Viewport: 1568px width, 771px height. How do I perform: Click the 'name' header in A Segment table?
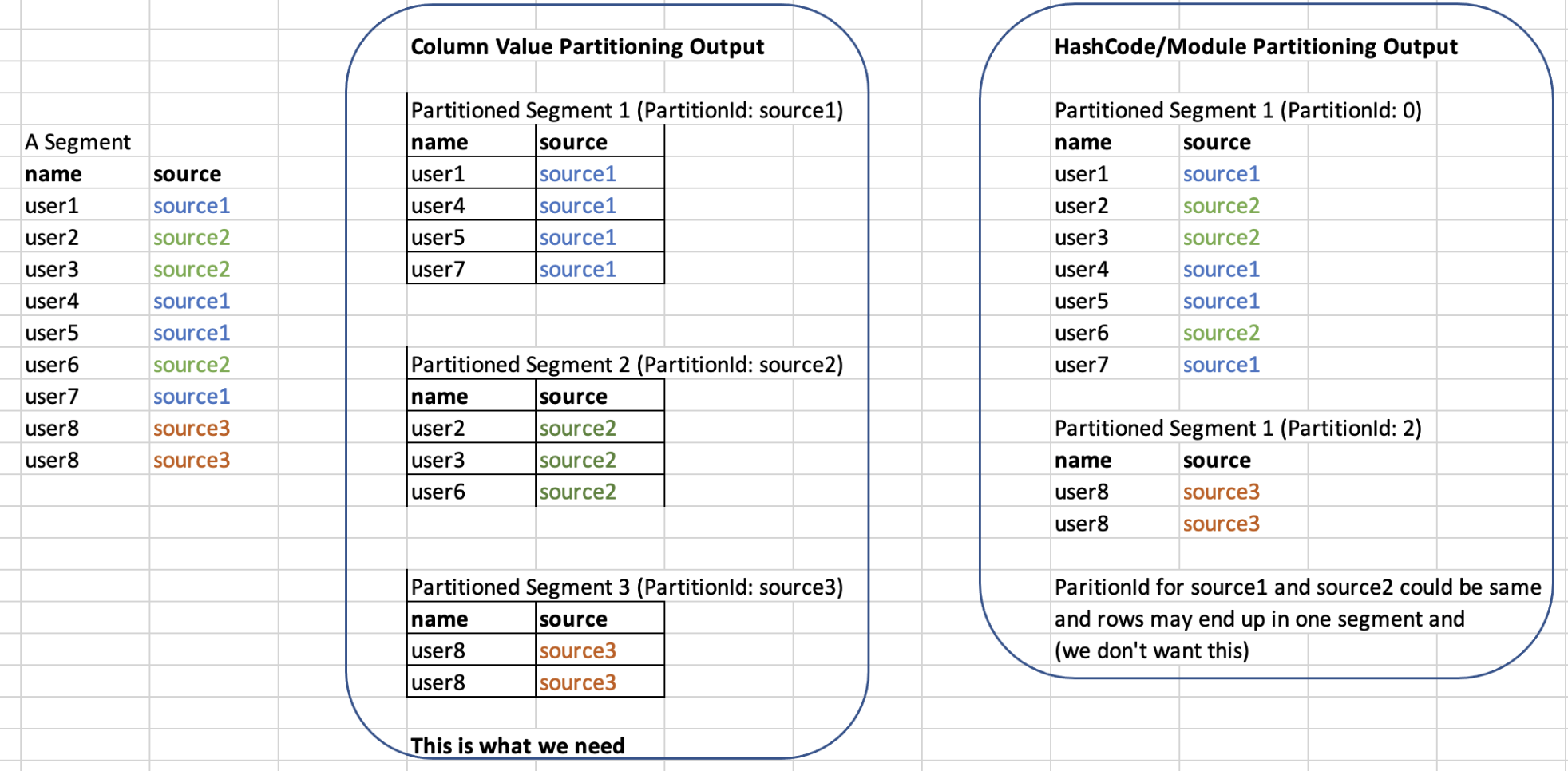click(53, 174)
